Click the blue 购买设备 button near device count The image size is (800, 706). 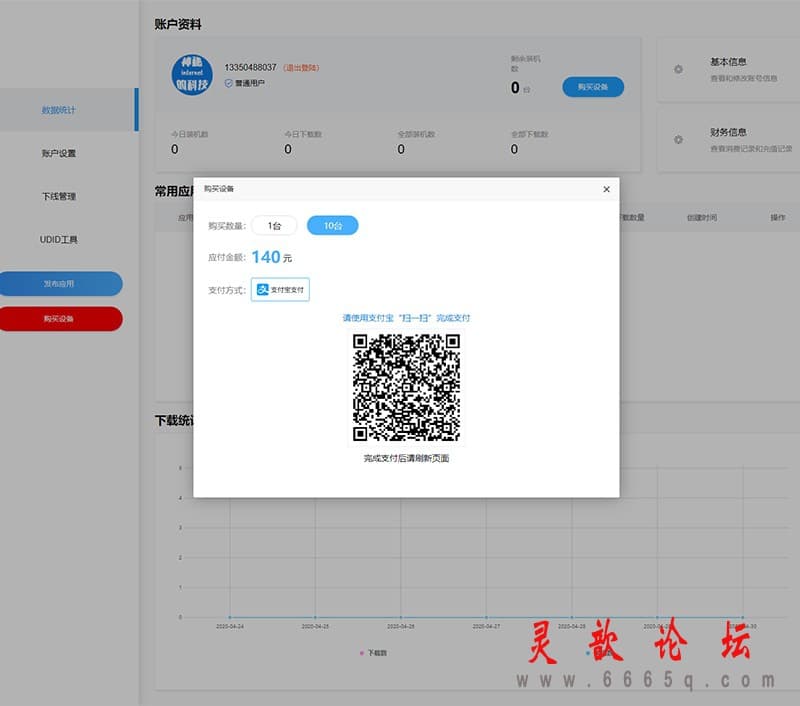[593, 87]
